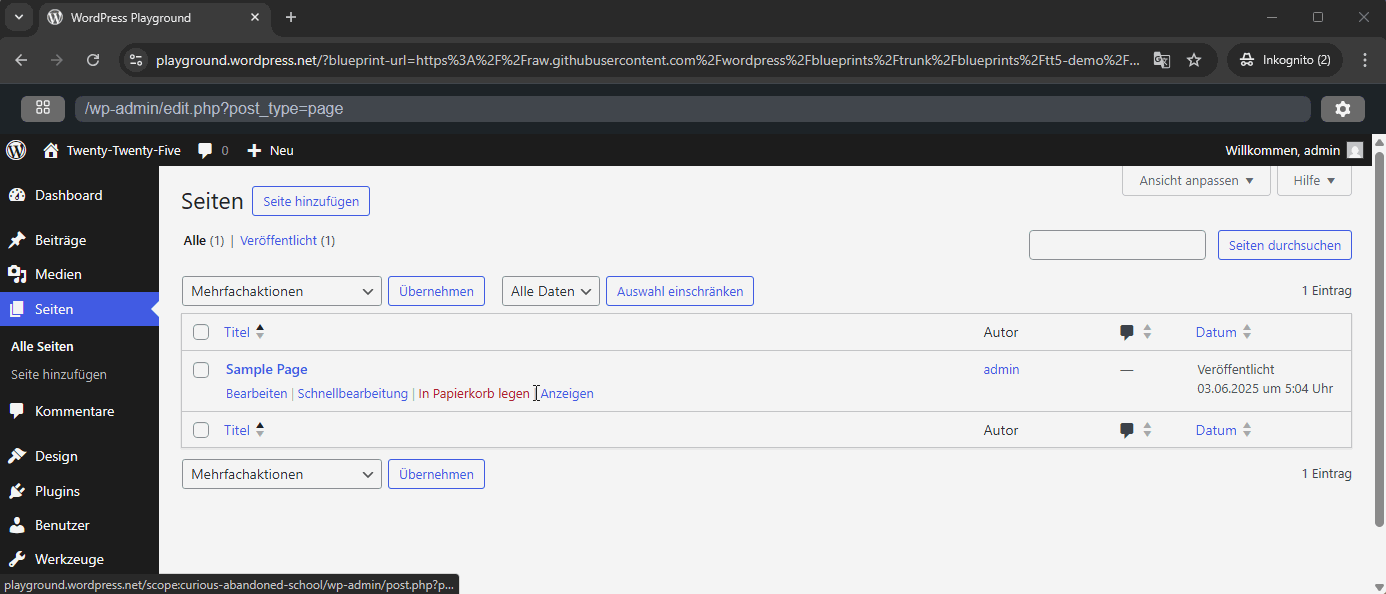
Task: Open the Sample Page title link
Action: pyautogui.click(x=267, y=370)
